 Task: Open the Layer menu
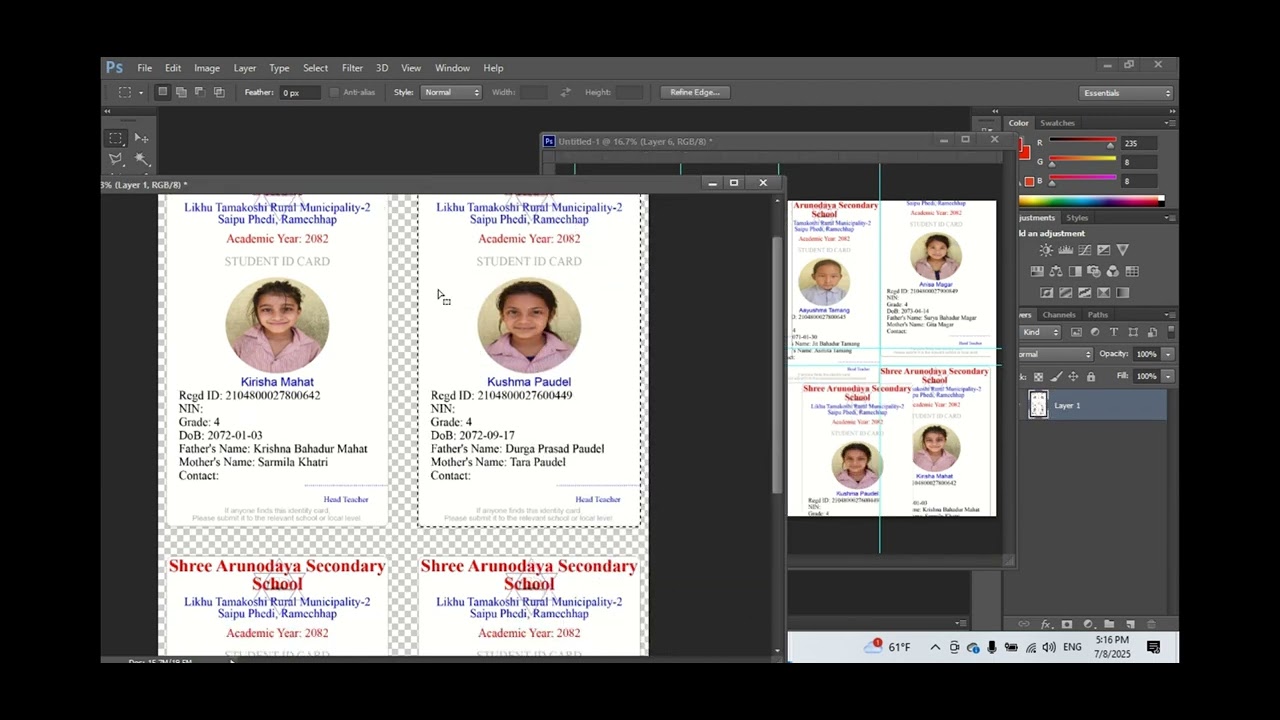[x=245, y=68]
